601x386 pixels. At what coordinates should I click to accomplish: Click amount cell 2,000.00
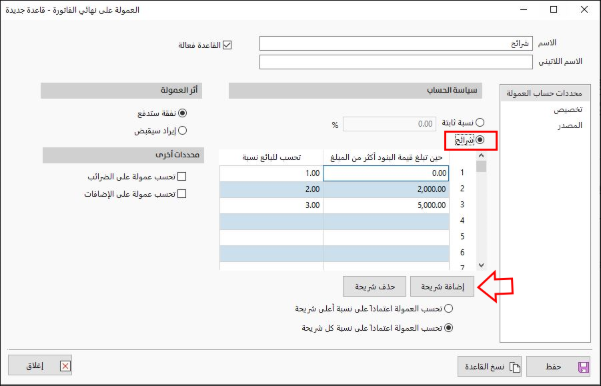click(386, 189)
